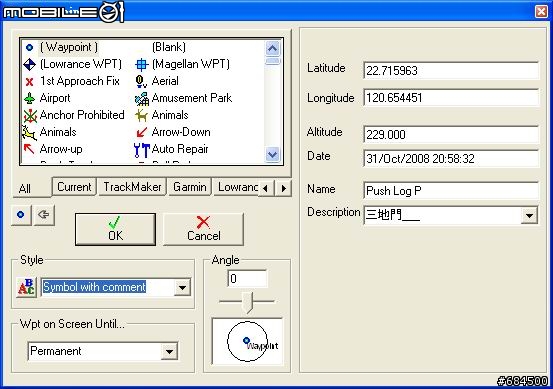Select the Airport plane icon
The image size is (553, 389).
point(30,98)
